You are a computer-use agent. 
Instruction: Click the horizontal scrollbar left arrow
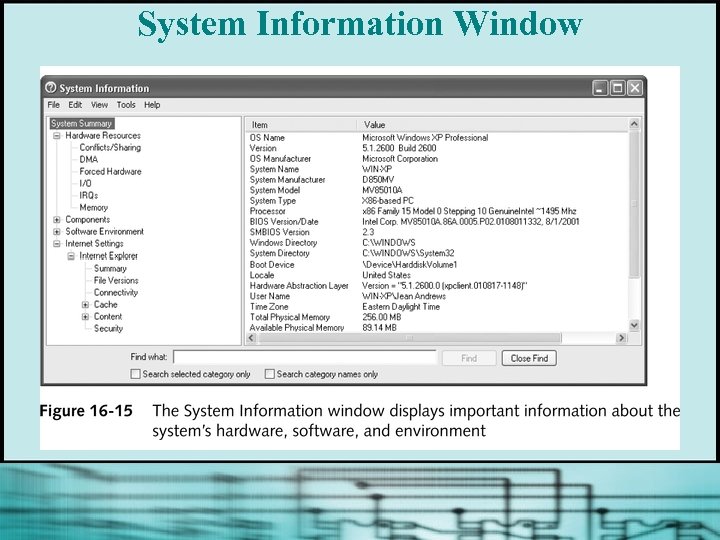pyautogui.click(x=251, y=338)
